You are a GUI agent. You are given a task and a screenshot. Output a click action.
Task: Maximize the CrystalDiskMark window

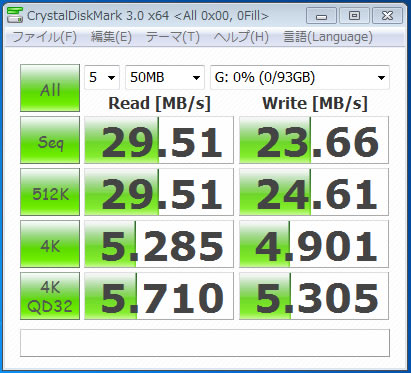pos(354,16)
